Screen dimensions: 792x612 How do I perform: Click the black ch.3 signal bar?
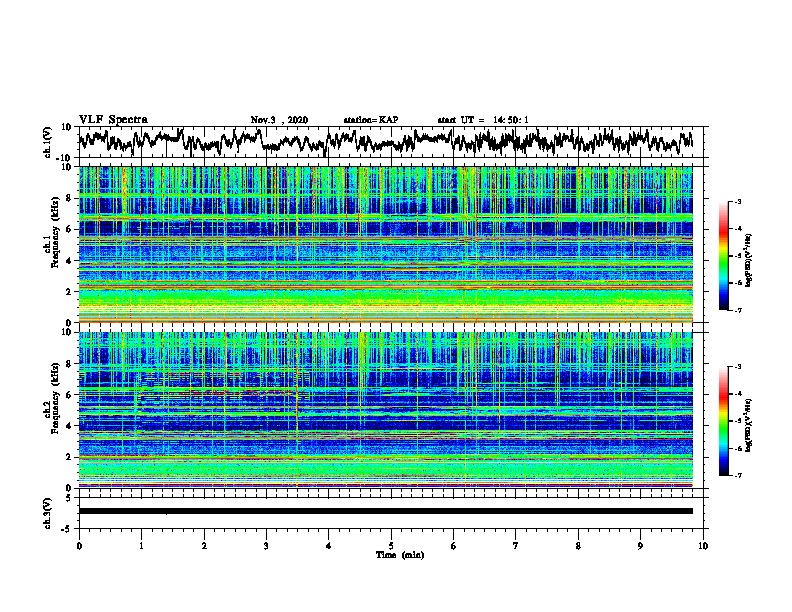point(385,511)
